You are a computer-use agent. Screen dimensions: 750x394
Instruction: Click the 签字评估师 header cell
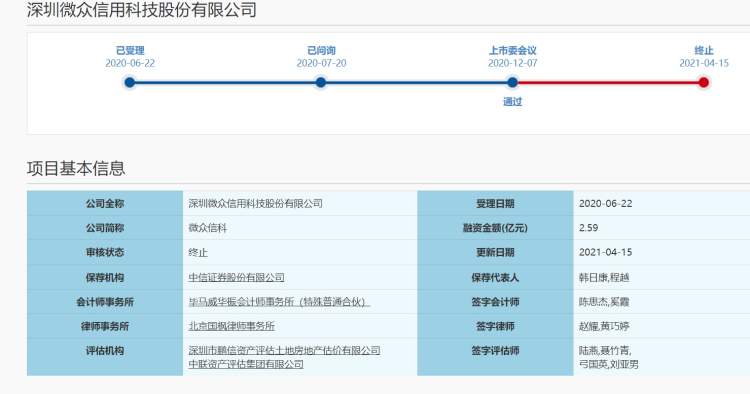(x=495, y=357)
